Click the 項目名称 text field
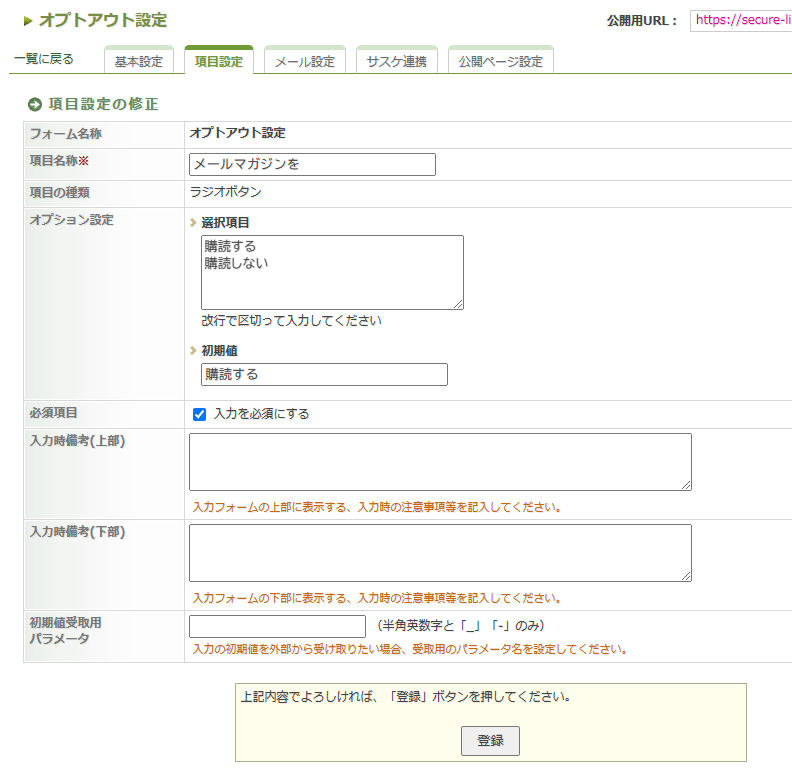The width and height of the screenshot is (792, 782). tap(312, 164)
